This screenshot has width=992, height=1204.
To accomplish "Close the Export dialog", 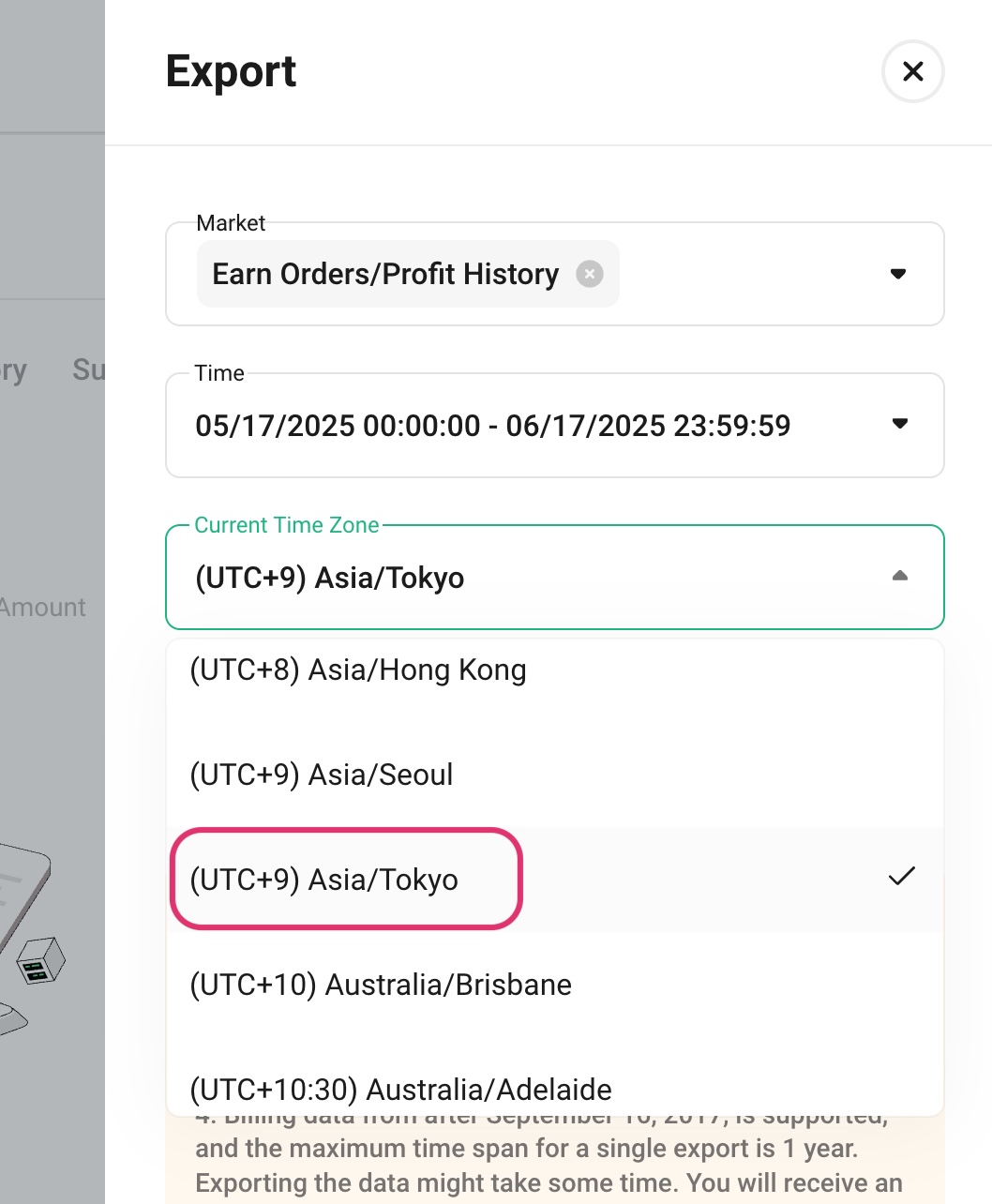I will tap(911, 71).
